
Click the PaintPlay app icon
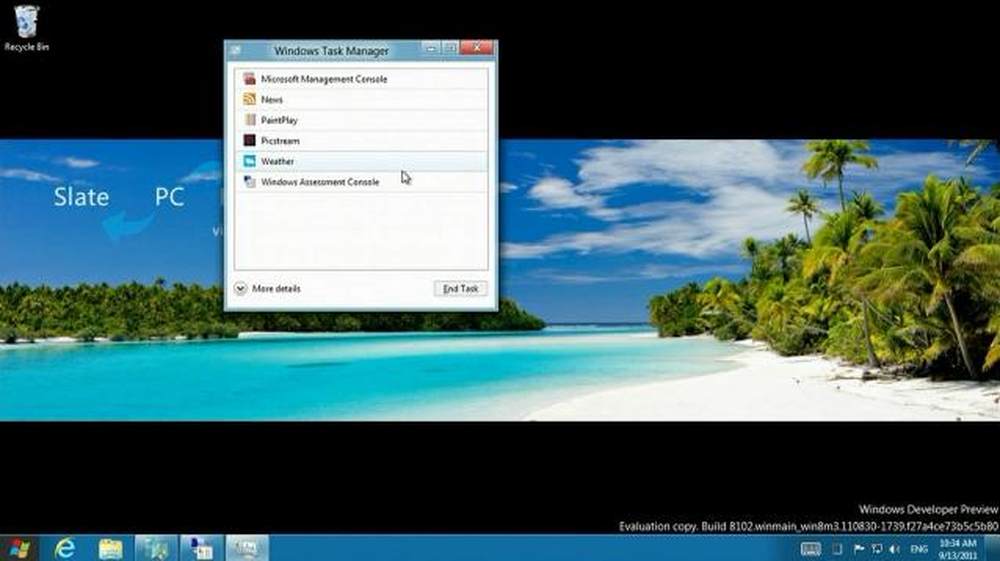(x=249, y=119)
